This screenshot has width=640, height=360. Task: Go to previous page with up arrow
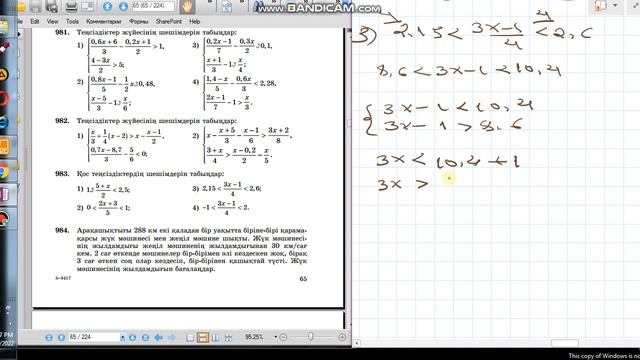(107, 7)
